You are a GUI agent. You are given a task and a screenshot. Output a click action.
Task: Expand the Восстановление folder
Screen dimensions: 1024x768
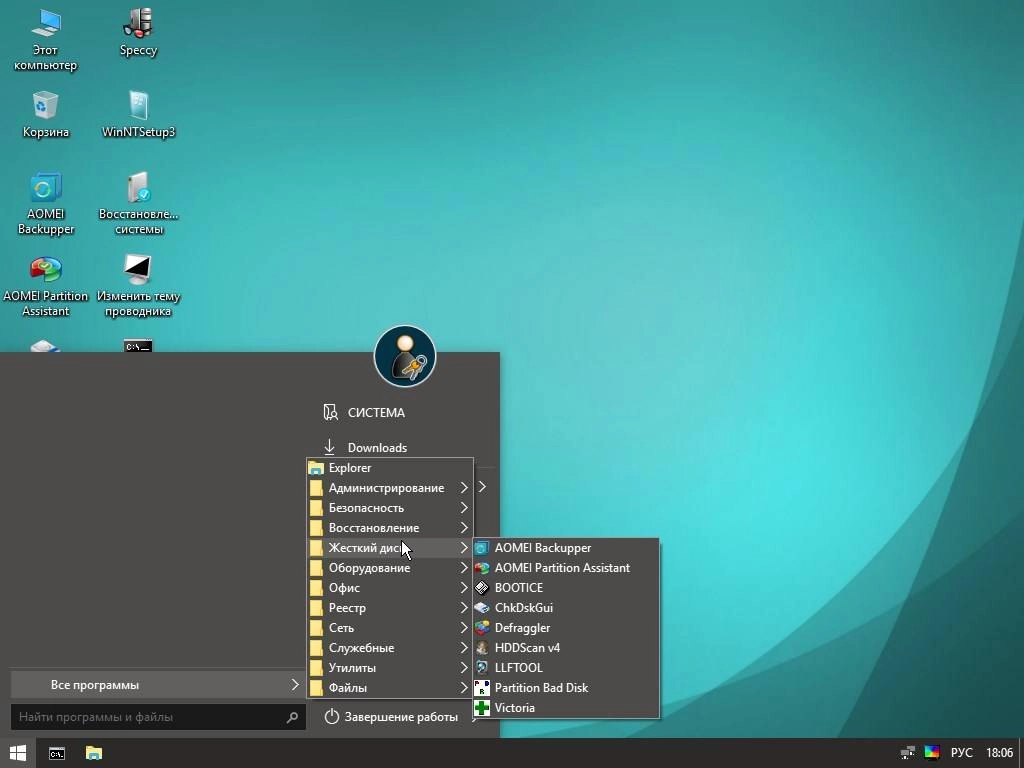(x=390, y=528)
